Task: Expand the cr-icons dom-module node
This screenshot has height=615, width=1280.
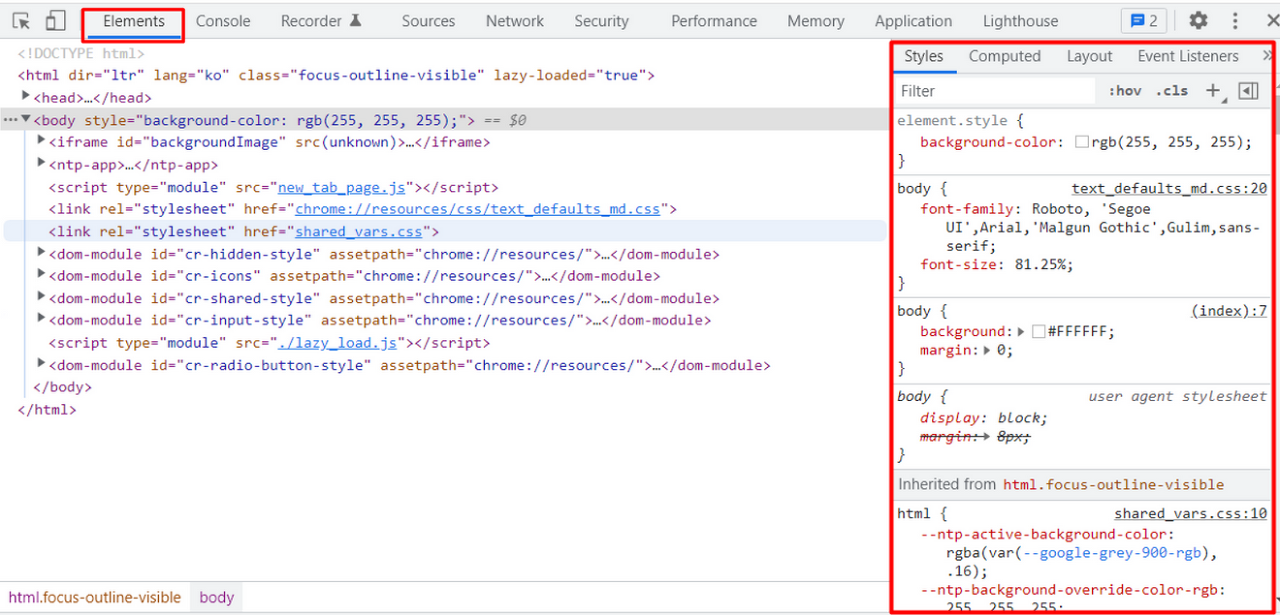Action: pyautogui.click(x=42, y=275)
